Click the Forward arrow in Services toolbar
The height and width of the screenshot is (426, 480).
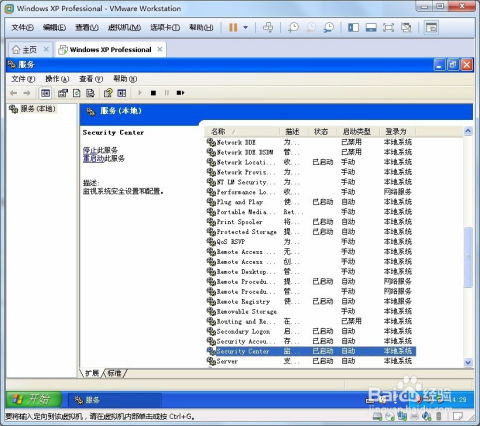(x=27, y=93)
